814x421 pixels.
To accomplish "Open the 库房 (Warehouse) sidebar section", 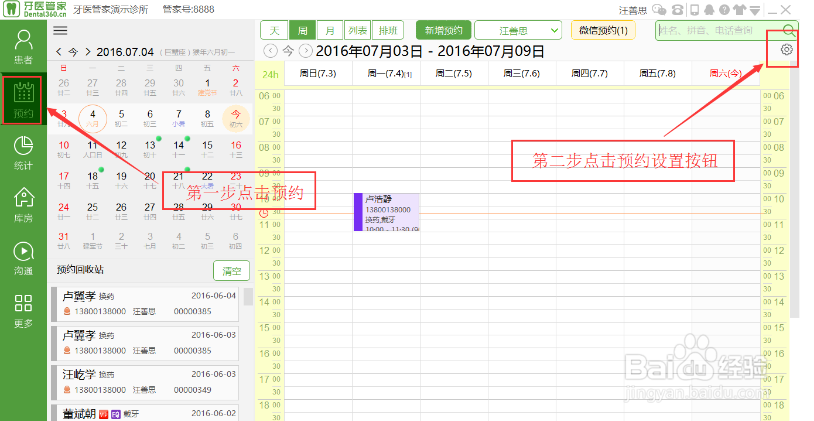I will click(x=23, y=206).
